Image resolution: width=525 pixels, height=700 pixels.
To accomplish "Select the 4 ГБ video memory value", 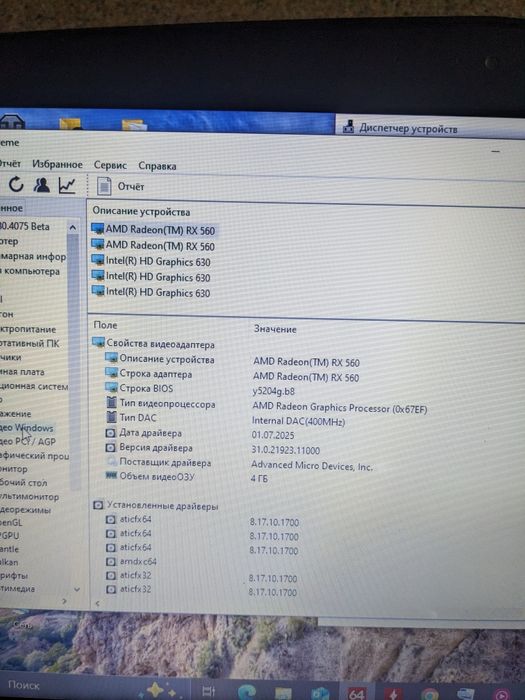I will 259,479.
